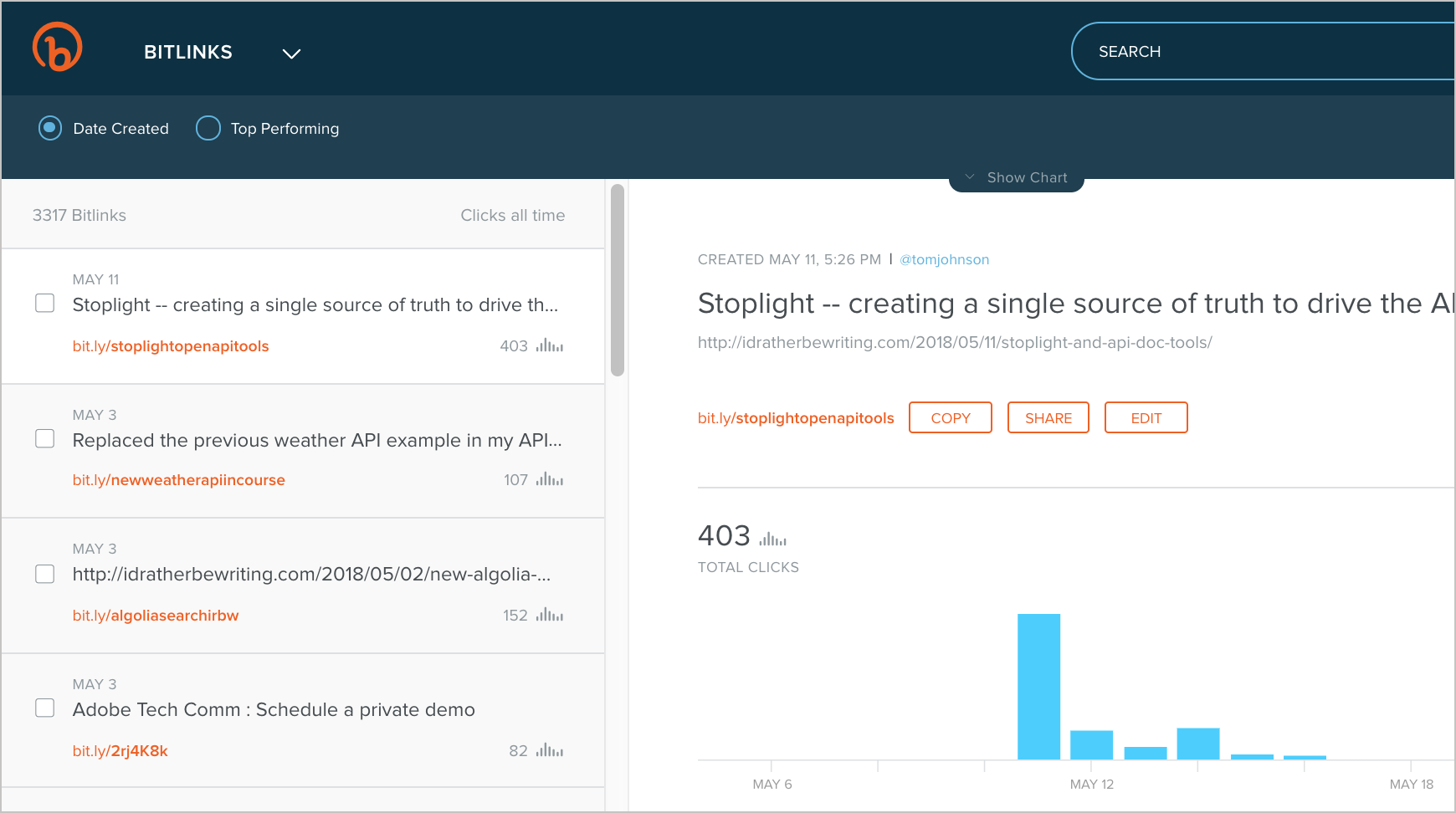The height and width of the screenshot is (813, 1456).
Task: Click the bitlinks list scrollbar
Action: click(x=618, y=280)
